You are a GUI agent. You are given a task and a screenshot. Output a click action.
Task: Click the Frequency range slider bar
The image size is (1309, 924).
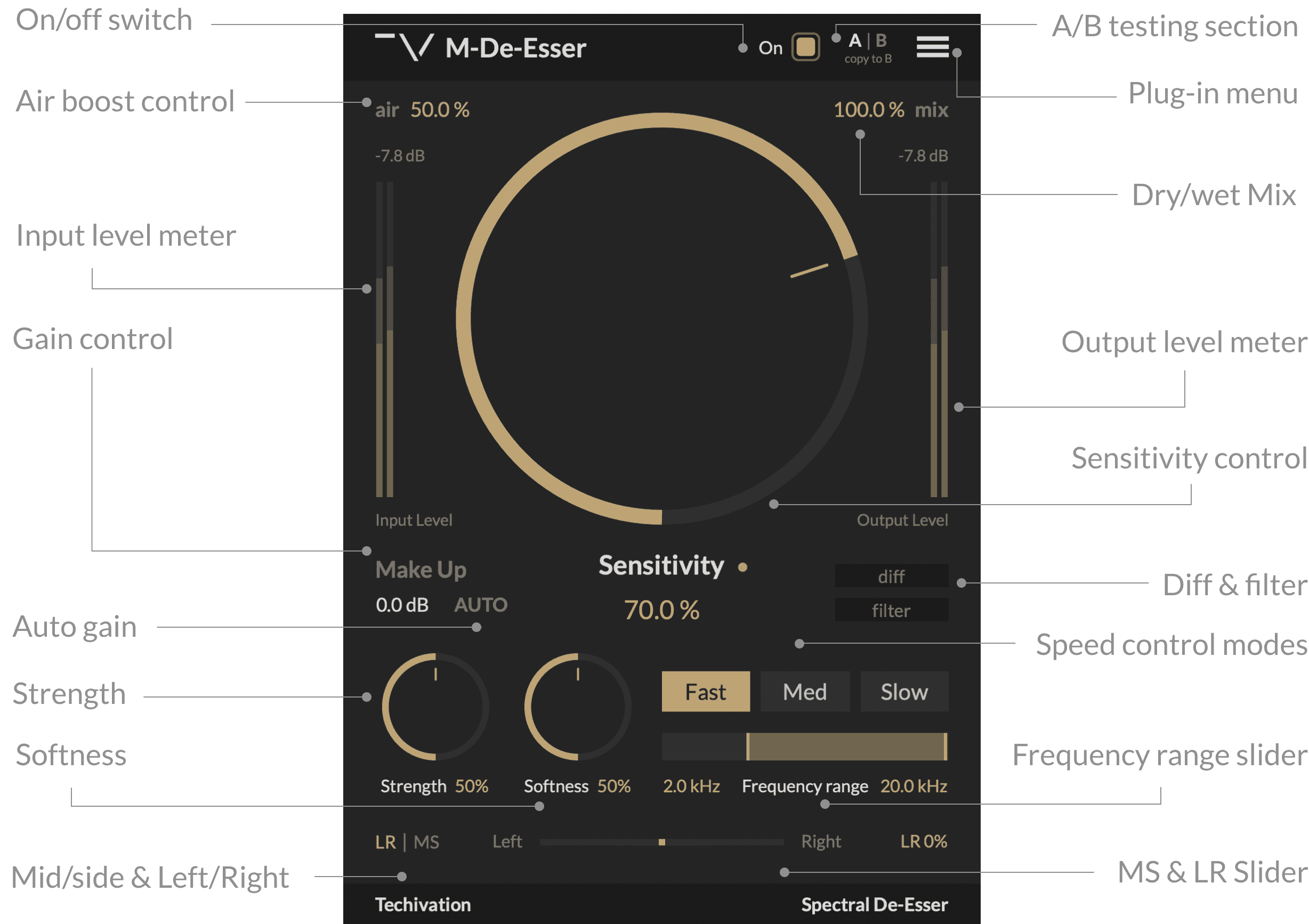[804, 747]
